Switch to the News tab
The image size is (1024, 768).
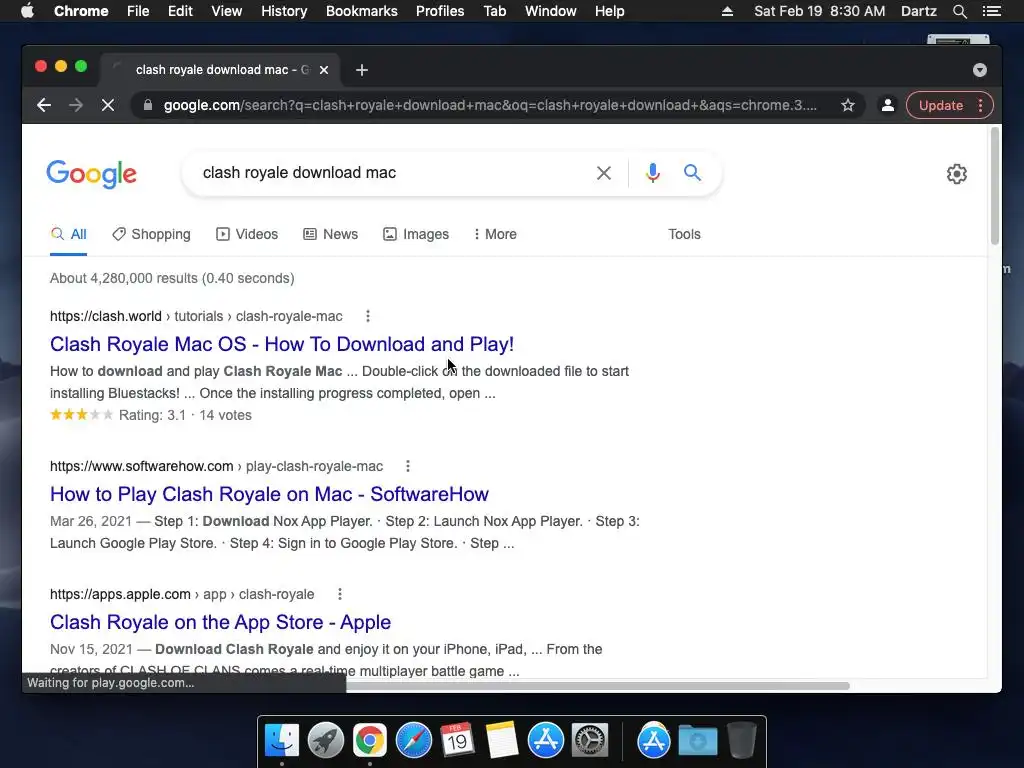coord(330,234)
